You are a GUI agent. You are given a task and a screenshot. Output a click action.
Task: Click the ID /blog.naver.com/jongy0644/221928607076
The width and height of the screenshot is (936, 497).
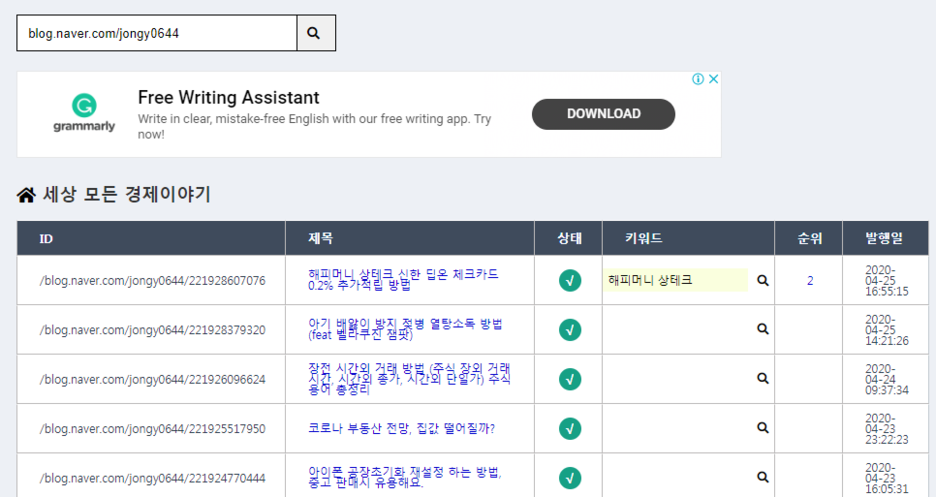pos(152,280)
